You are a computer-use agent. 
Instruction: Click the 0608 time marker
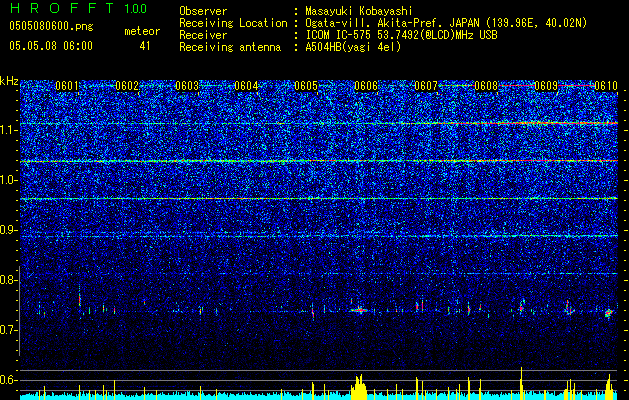pos(486,86)
